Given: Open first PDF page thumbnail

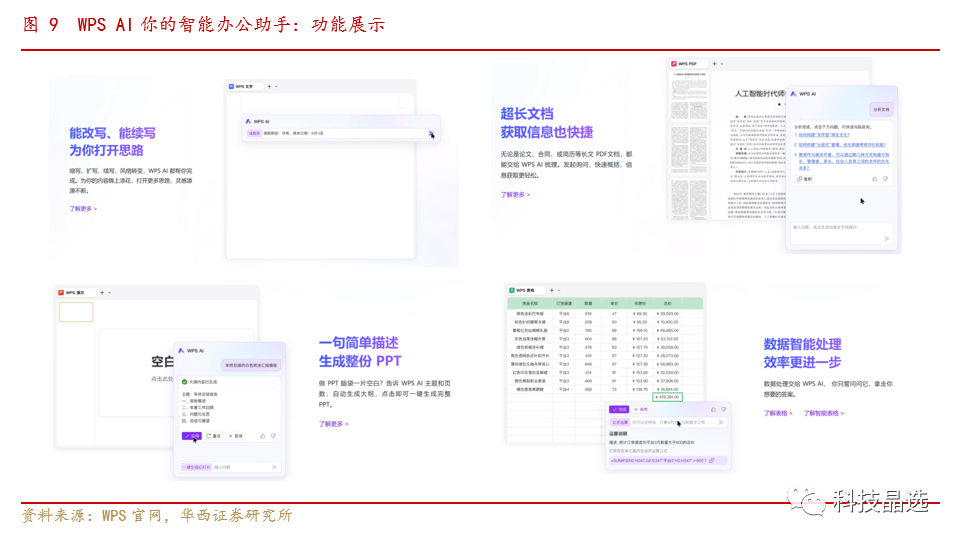Looking at the screenshot, I should (689, 97).
